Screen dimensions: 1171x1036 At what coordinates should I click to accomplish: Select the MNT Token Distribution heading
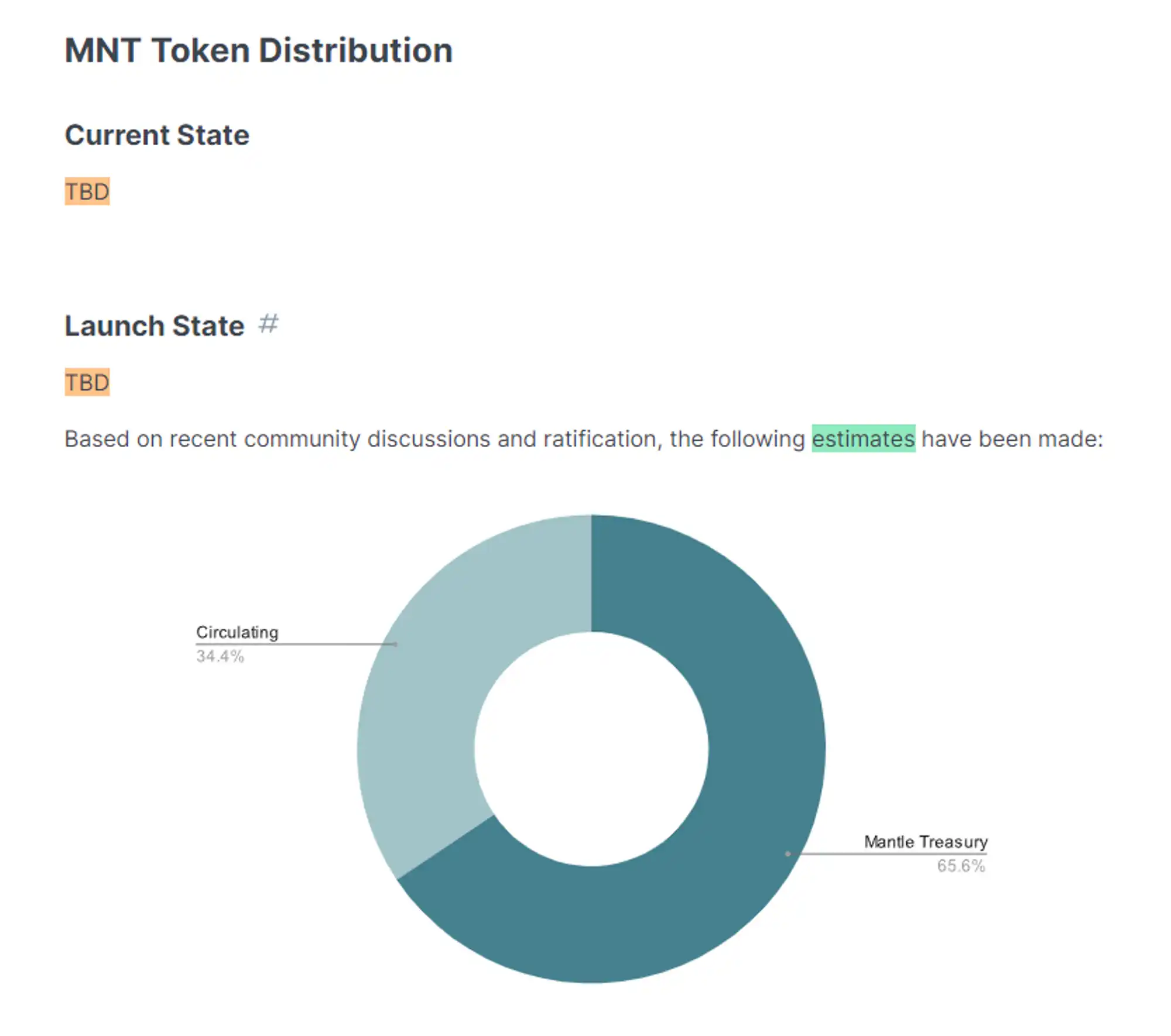pyautogui.click(x=258, y=50)
